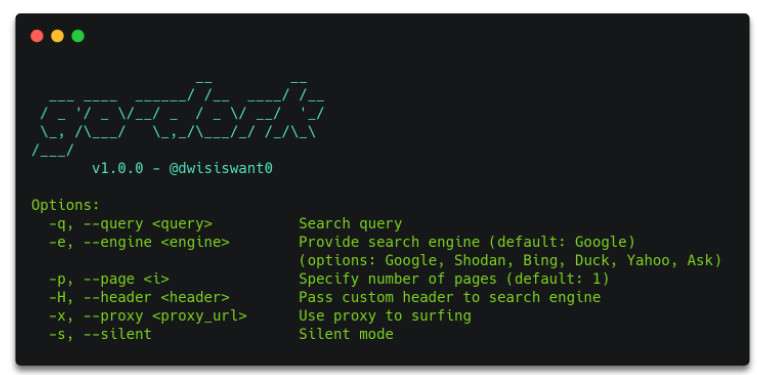Click 'Specify number of pages (default: 1)'

coord(454,279)
